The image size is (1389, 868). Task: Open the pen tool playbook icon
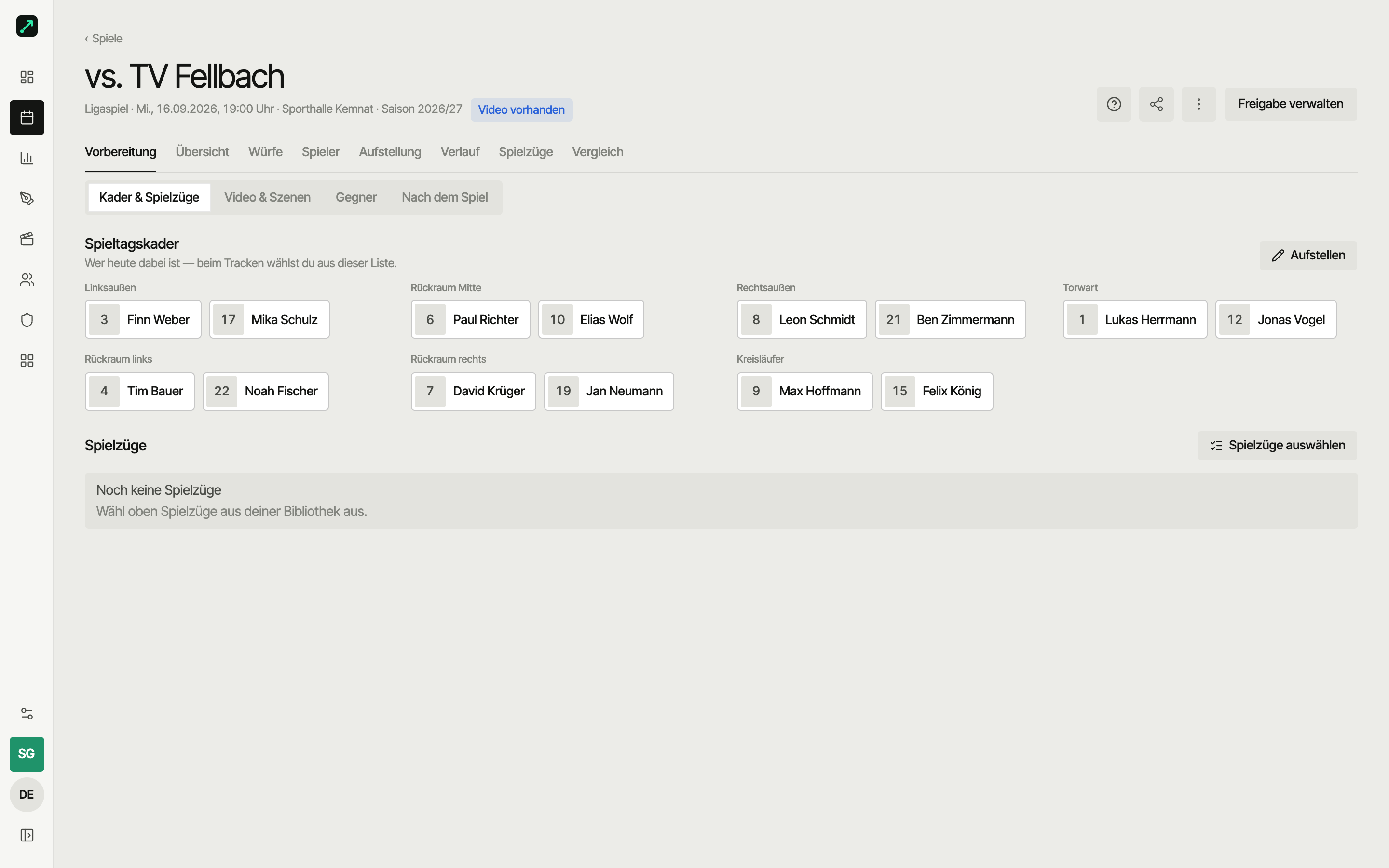27,199
